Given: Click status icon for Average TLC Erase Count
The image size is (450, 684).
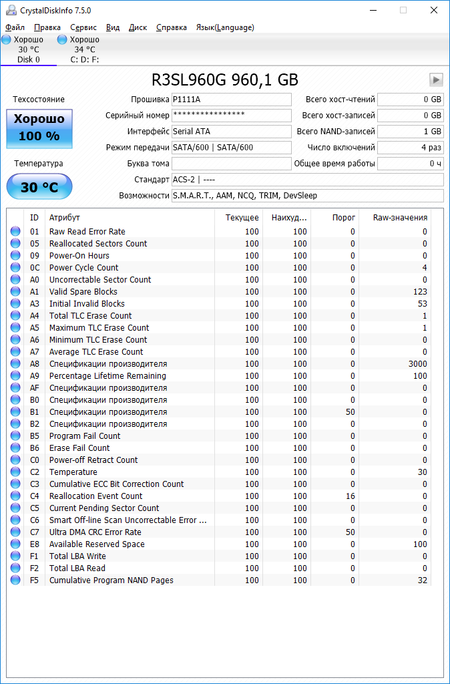Looking at the screenshot, I should coord(16,352).
